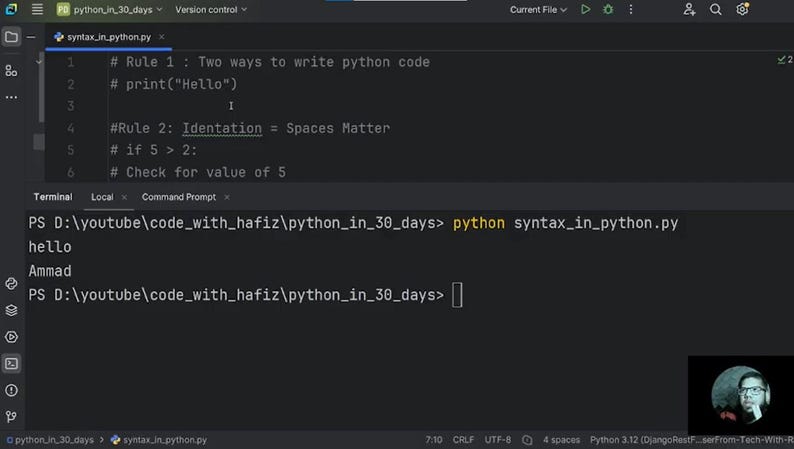The width and height of the screenshot is (794, 449).
Task: Select syntax_in_python.py editor tab
Action: [108, 37]
